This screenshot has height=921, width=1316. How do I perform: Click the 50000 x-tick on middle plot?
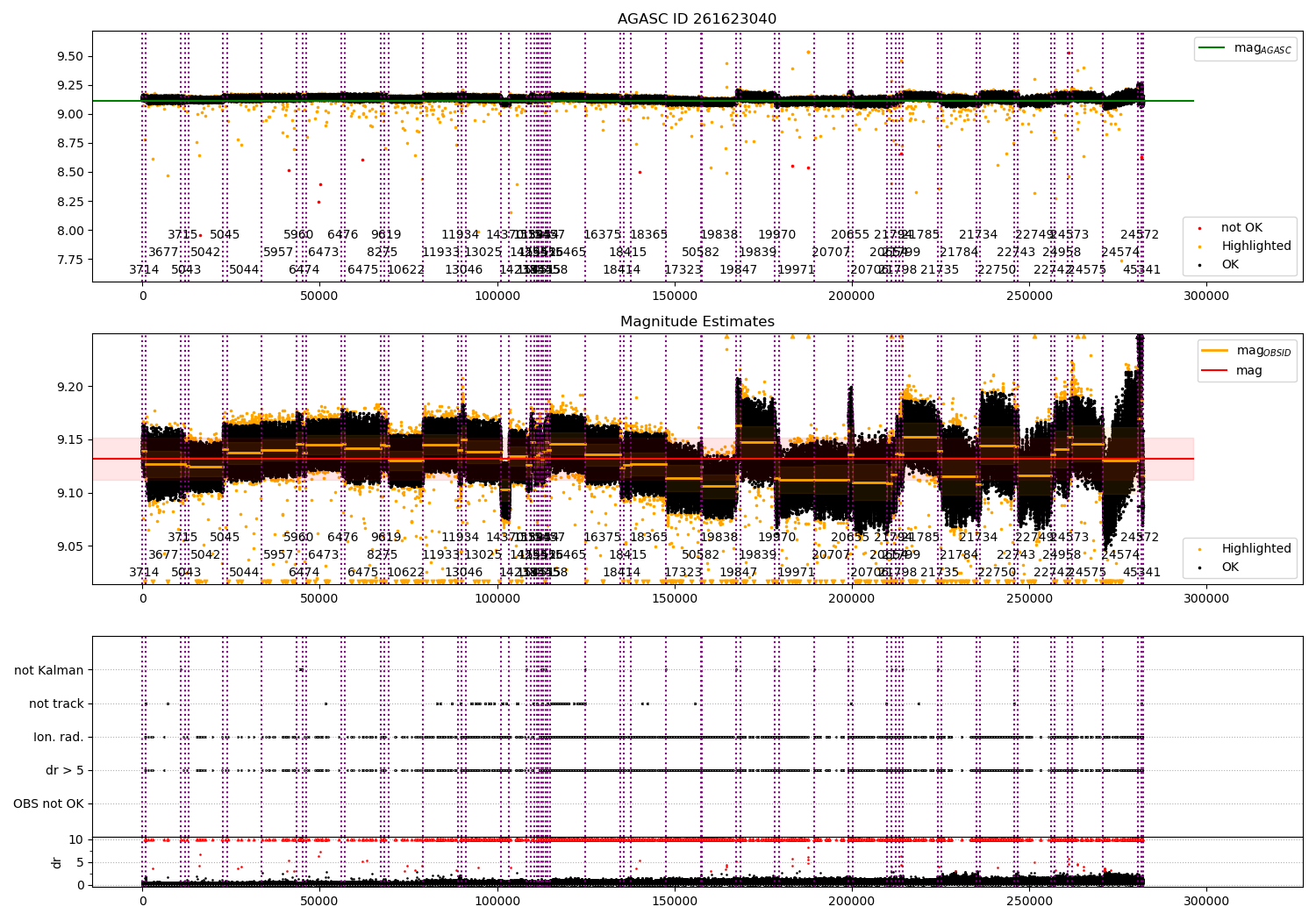pos(320,599)
